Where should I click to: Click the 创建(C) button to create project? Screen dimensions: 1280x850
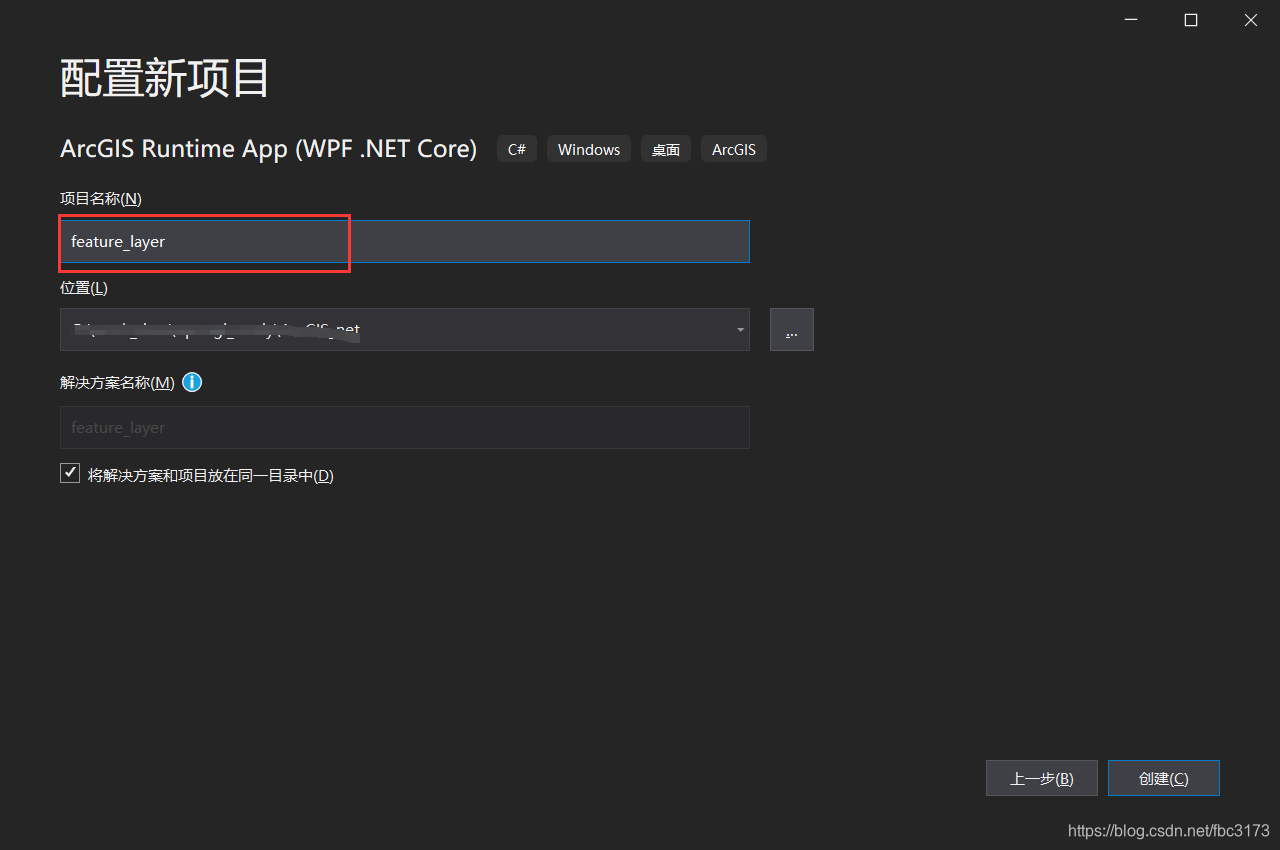[x=1164, y=778]
